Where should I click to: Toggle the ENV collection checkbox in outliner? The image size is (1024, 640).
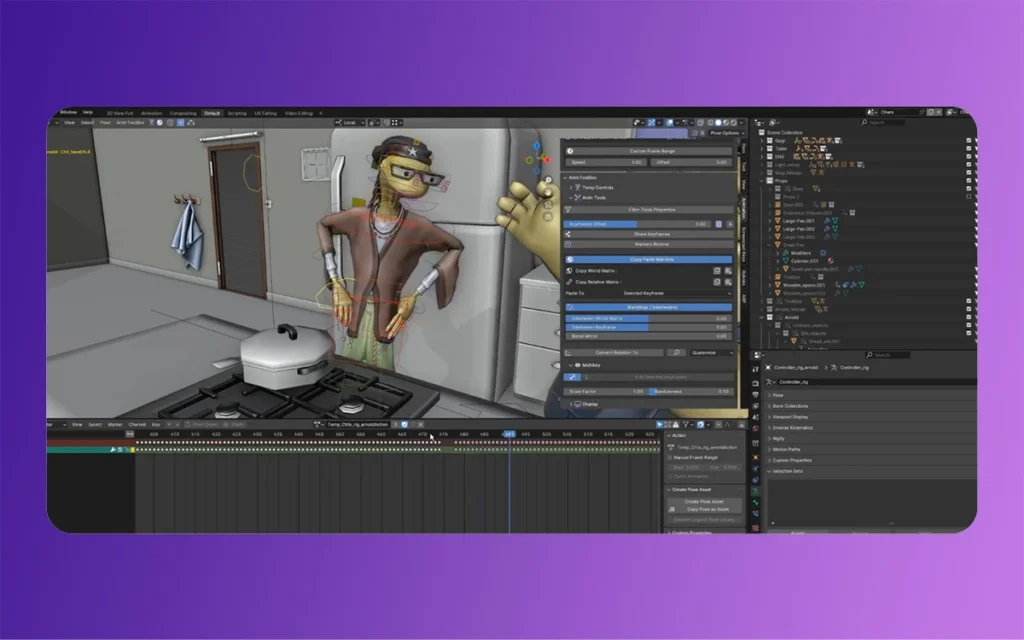[968, 157]
